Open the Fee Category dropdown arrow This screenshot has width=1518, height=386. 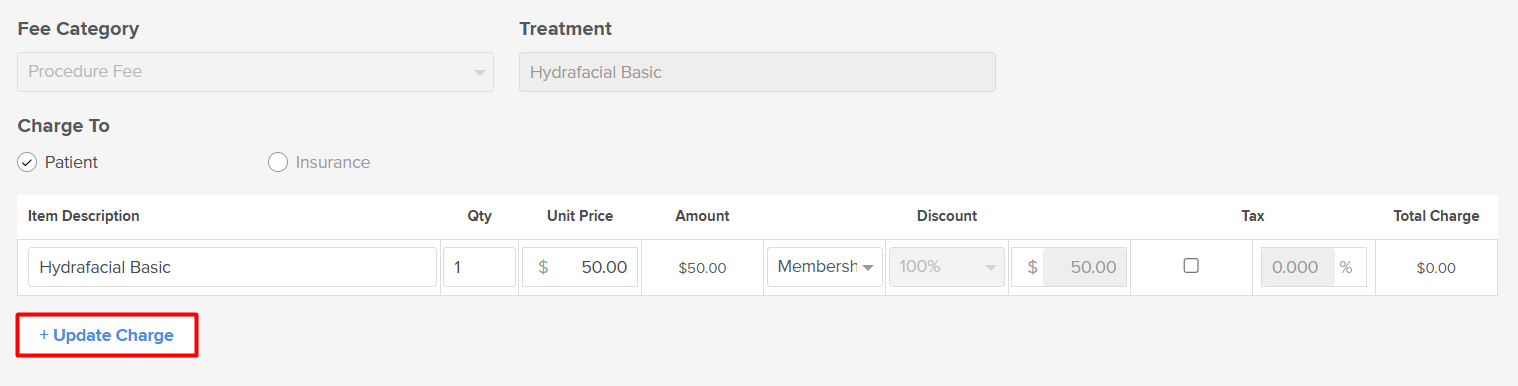point(479,72)
